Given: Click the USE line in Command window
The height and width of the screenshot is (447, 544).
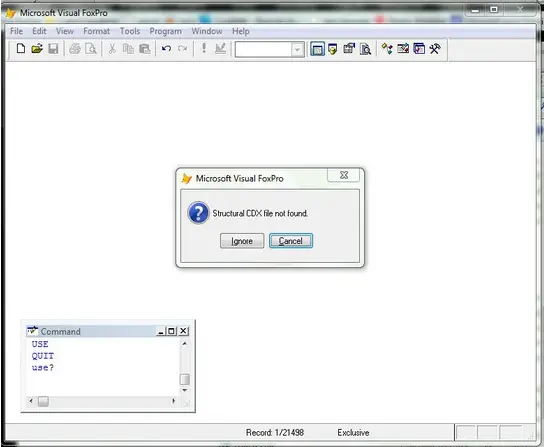Looking at the screenshot, I should [40, 344].
